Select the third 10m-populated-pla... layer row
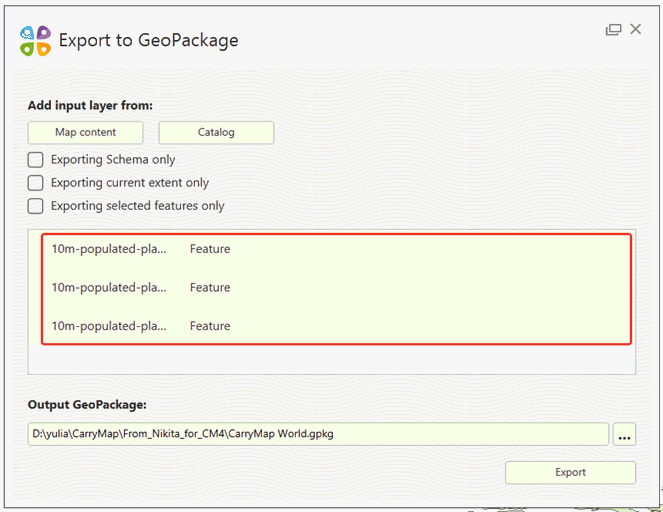This screenshot has width=663, height=512. (336, 326)
